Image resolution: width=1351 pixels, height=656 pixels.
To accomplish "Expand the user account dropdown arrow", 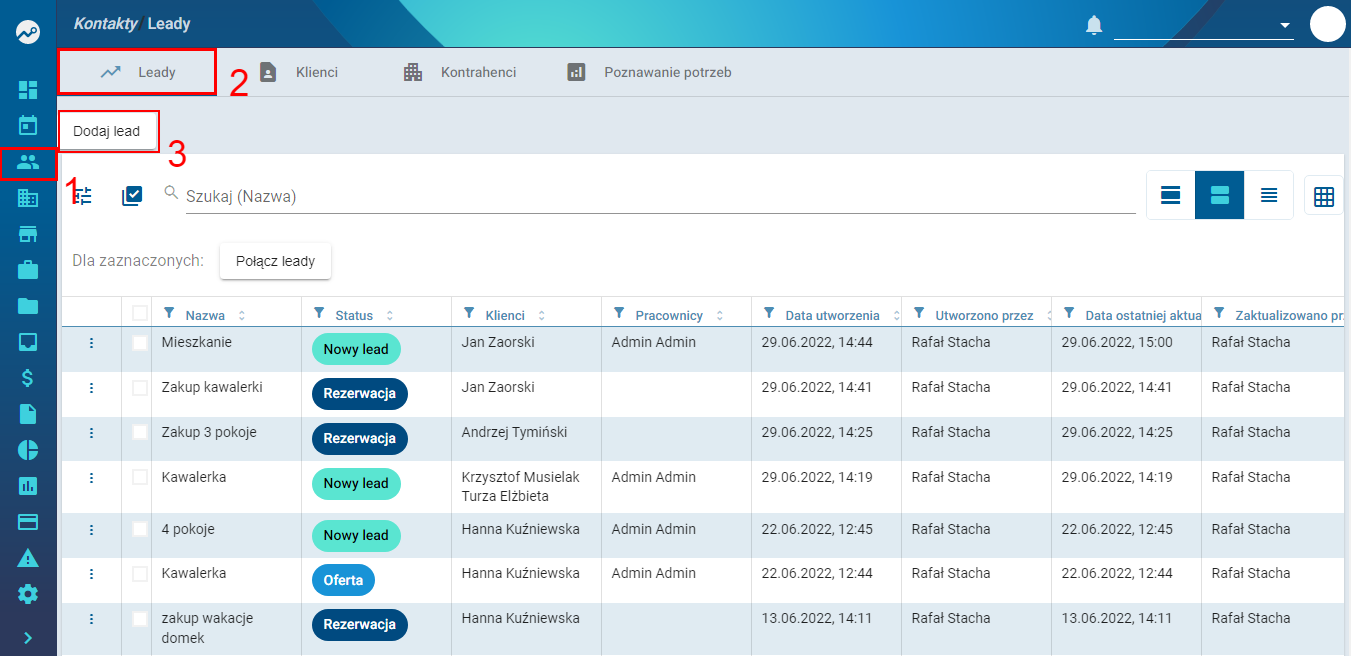I will point(1285,26).
